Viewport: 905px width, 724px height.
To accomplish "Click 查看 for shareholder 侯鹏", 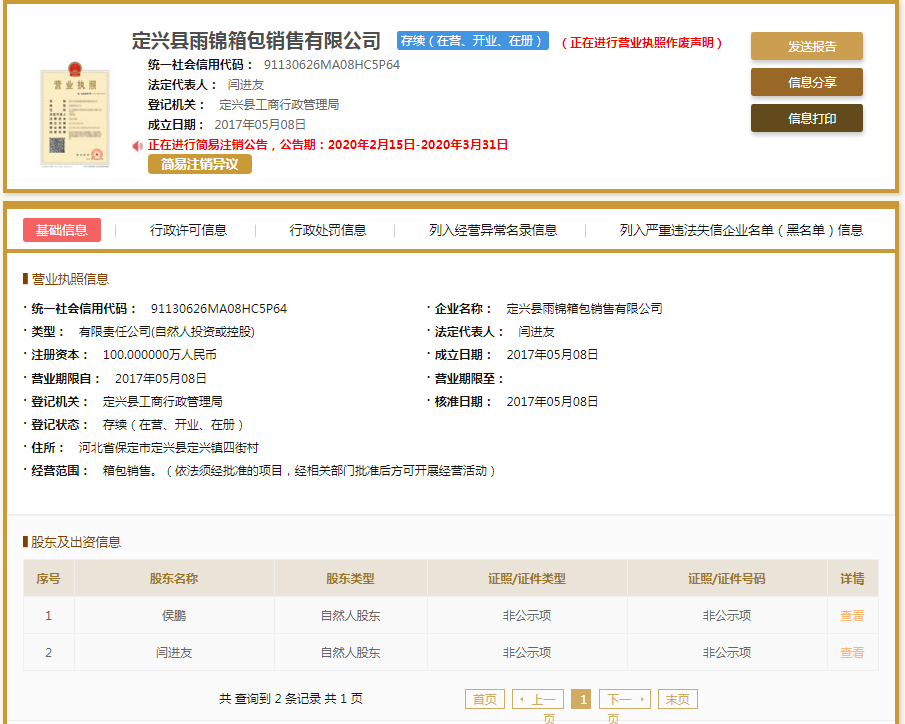I will click(851, 616).
